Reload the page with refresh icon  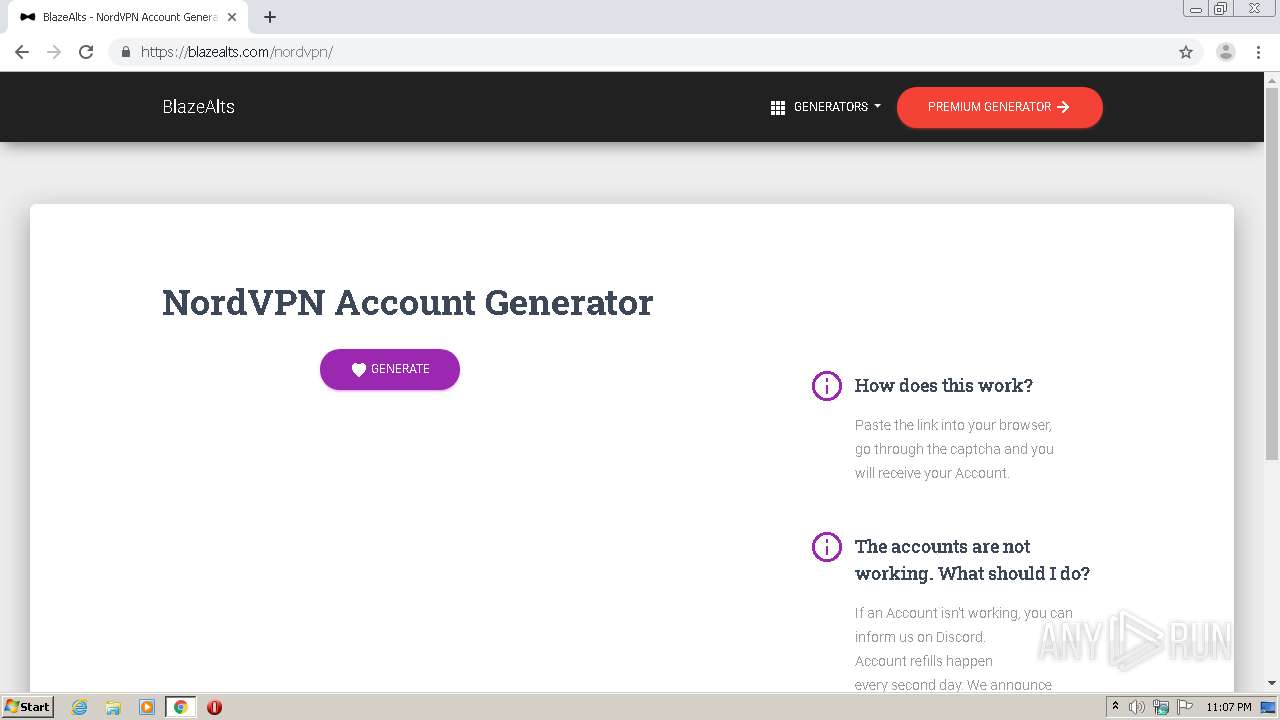click(86, 52)
